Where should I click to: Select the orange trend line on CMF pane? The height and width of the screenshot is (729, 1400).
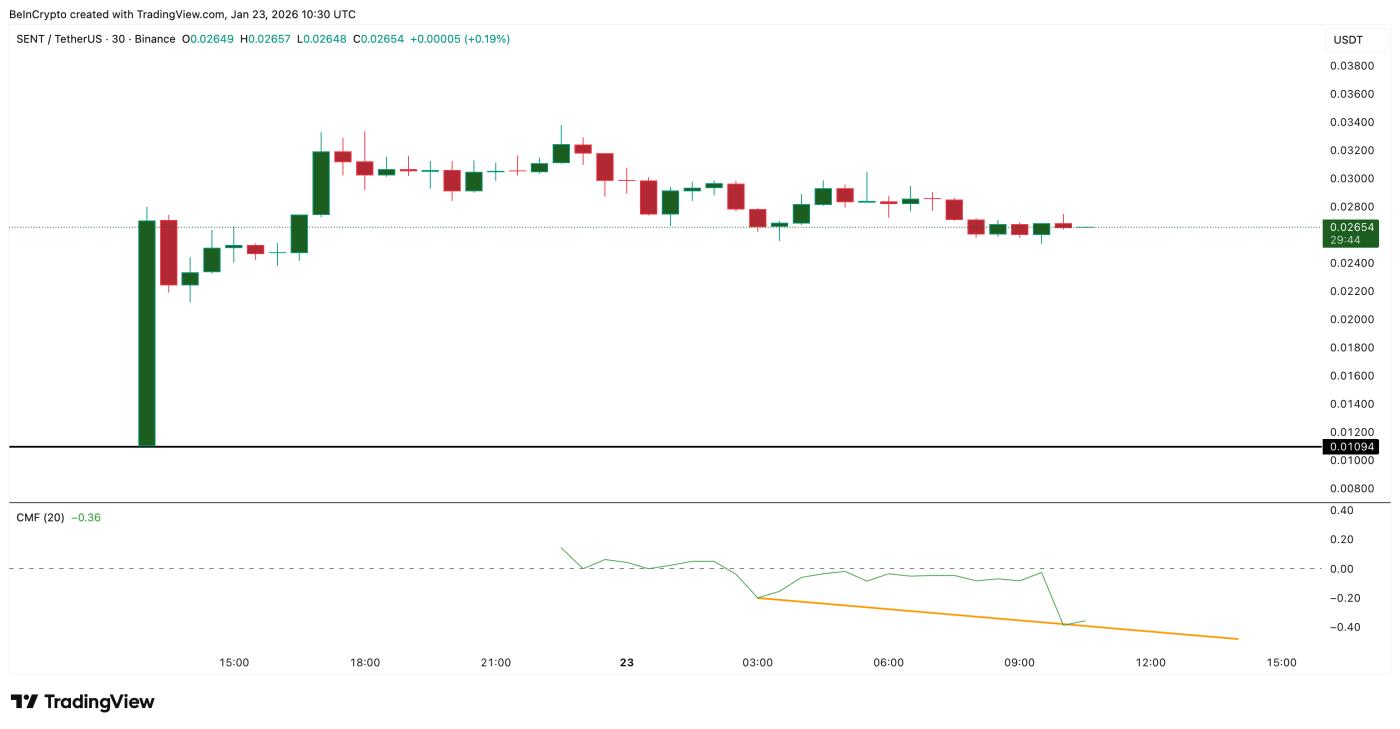coord(998,618)
